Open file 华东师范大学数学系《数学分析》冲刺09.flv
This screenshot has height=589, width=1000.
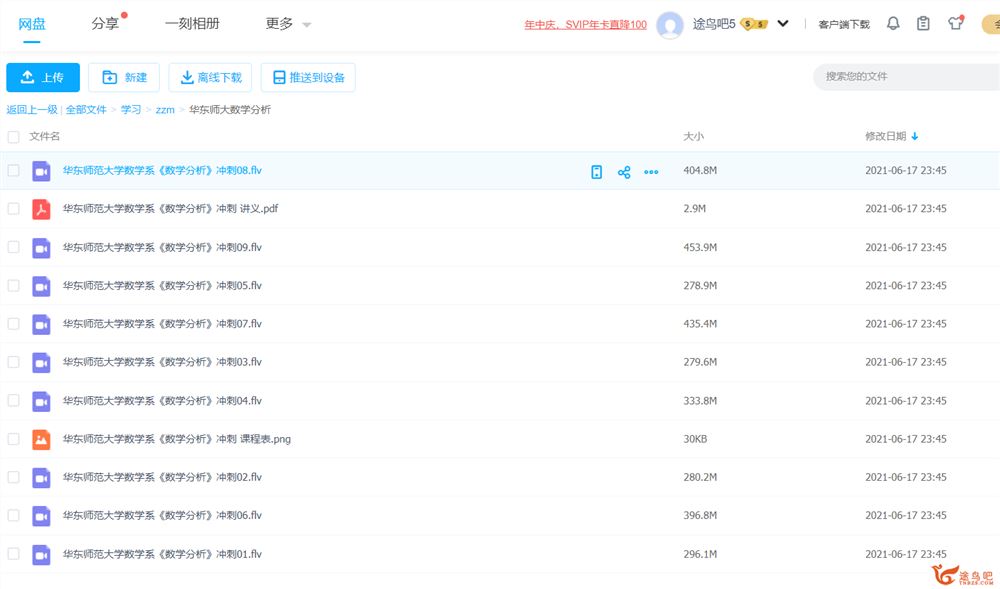(x=162, y=247)
